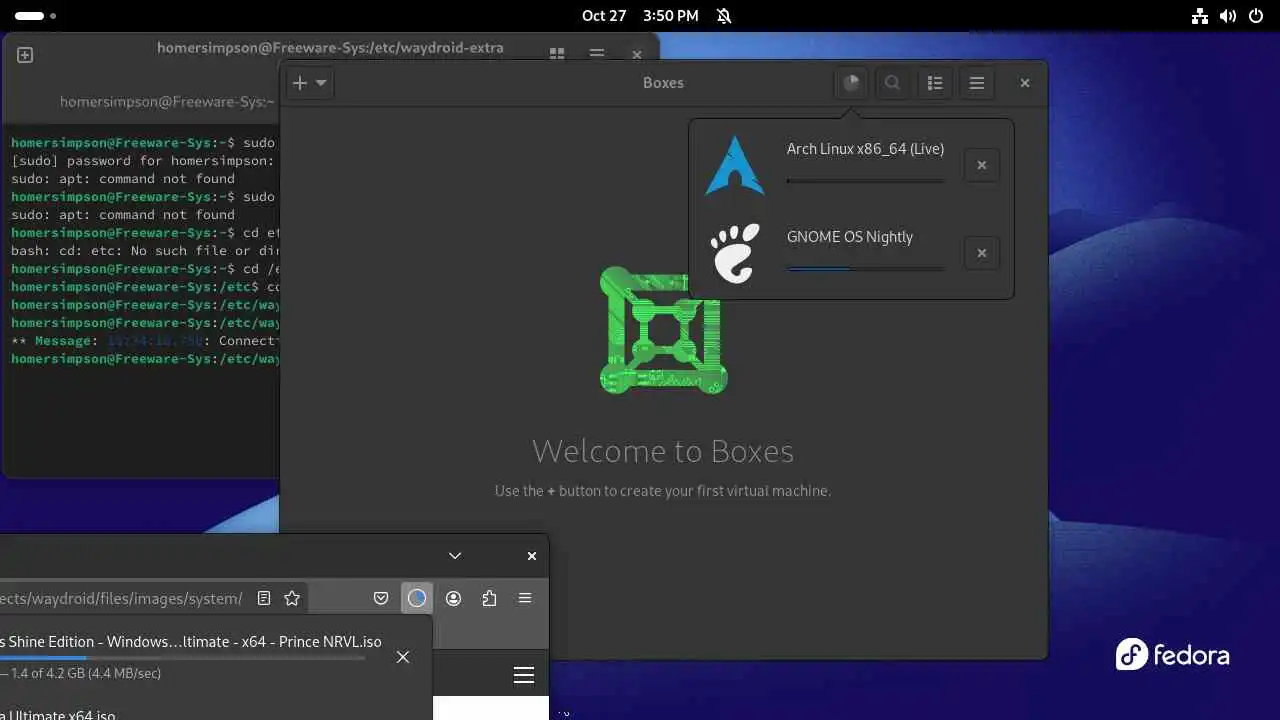Viewport: 1280px width, 720px height.
Task: Bookmark this page with the star icon
Action: point(292,598)
